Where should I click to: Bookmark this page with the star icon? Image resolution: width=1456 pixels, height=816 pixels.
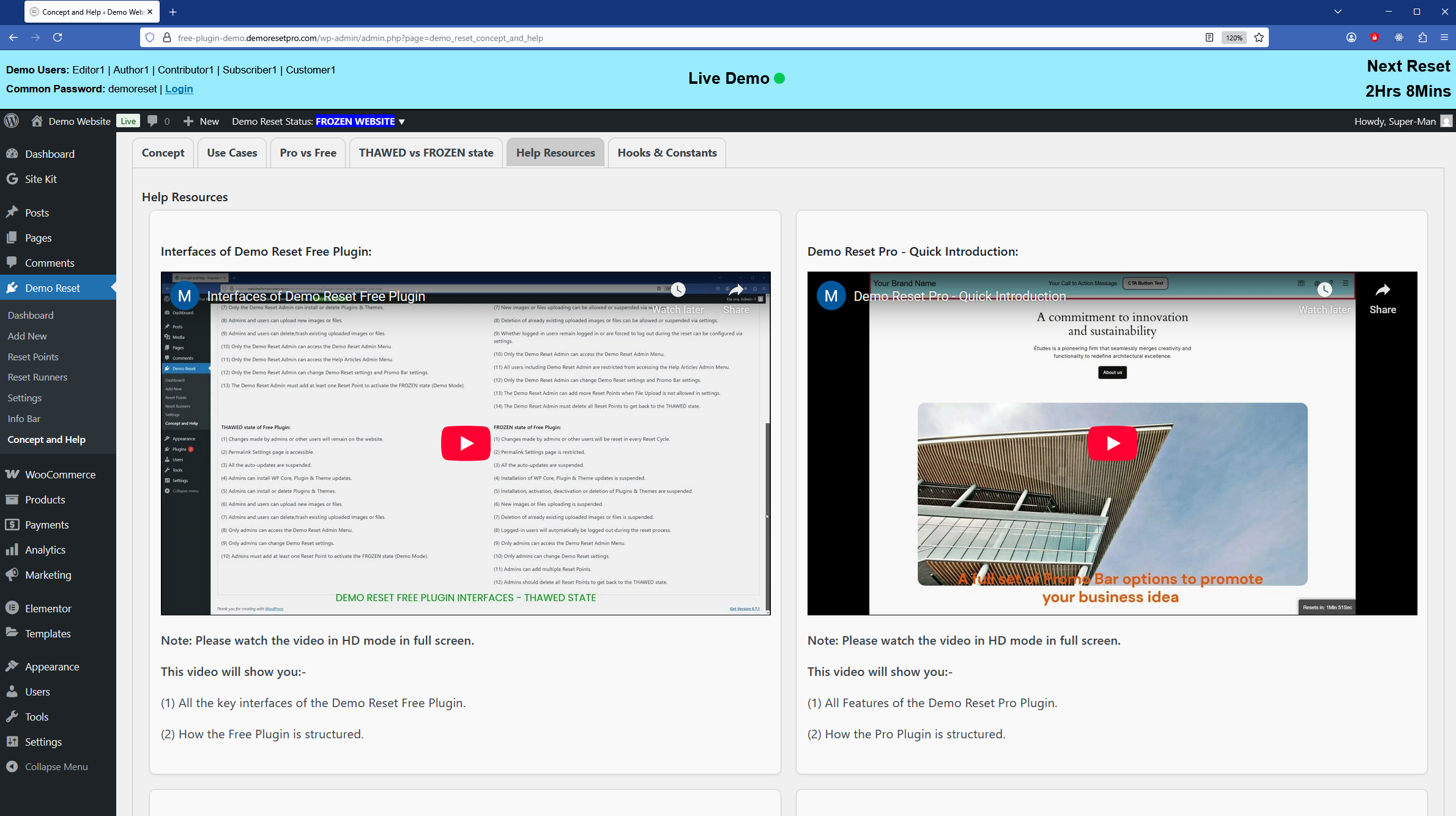click(1259, 38)
